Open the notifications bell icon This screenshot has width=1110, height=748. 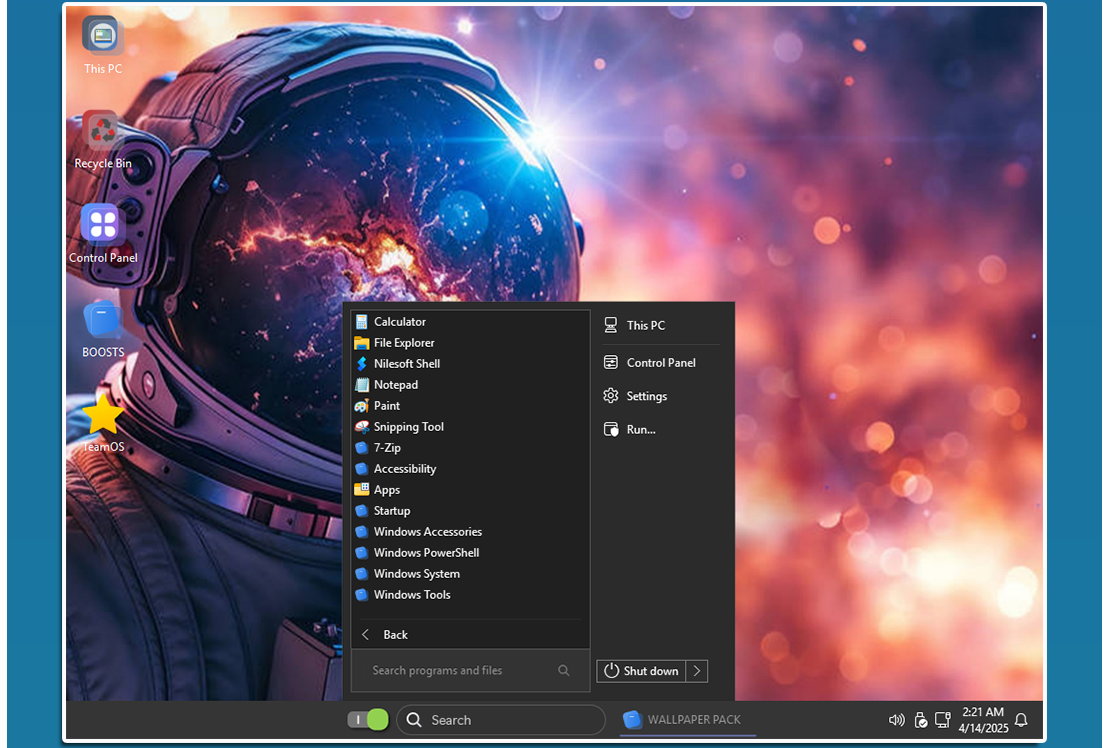[x=1021, y=720]
